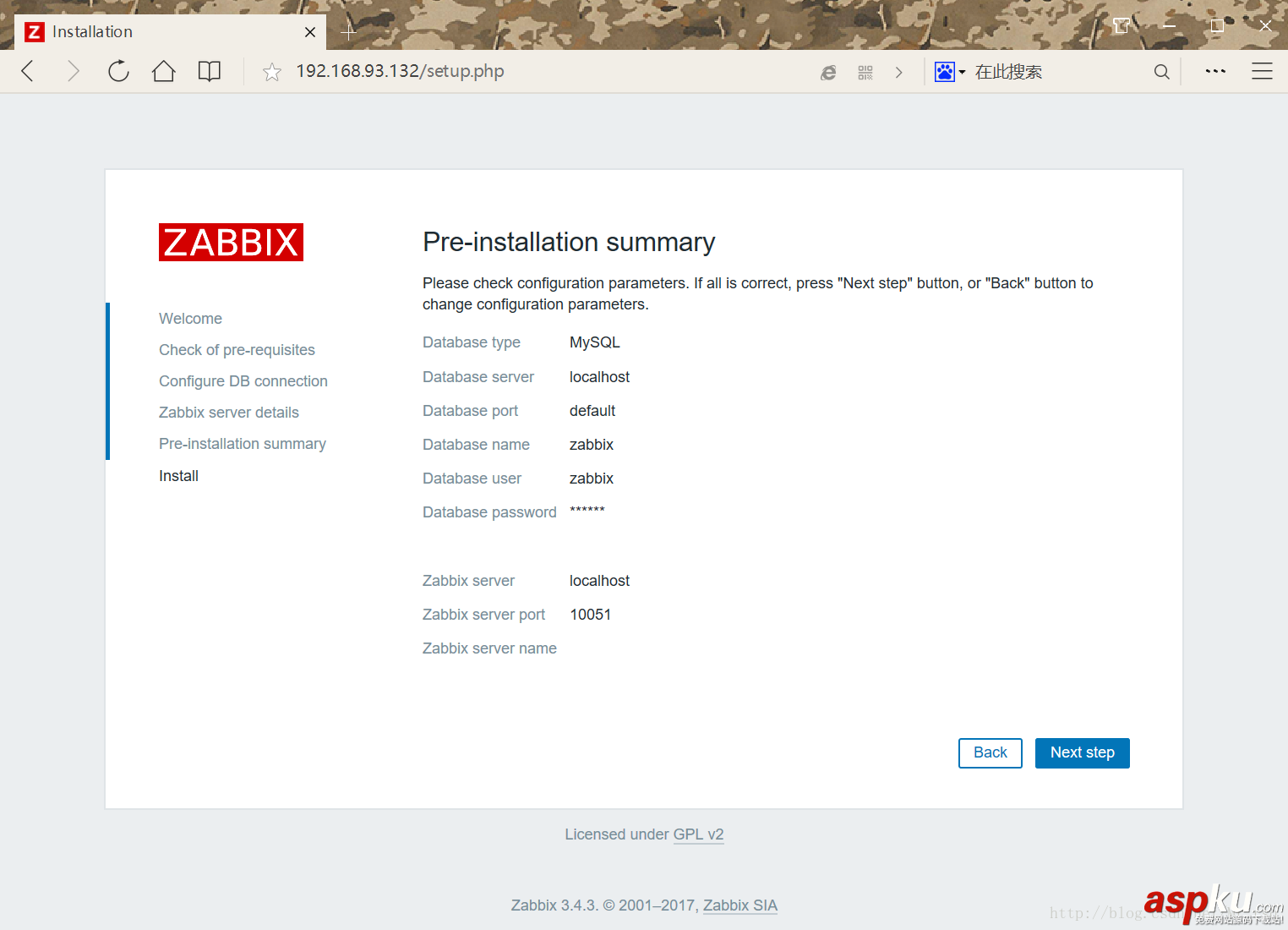
Task: Switch to IE compatibility mode icon
Action: point(827,72)
